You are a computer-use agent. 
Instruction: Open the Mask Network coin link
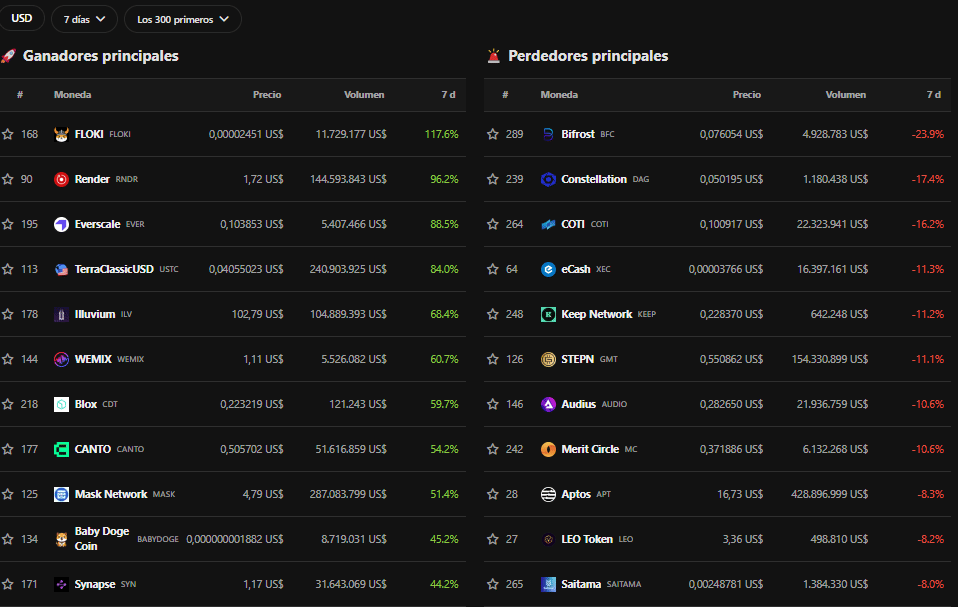tap(111, 494)
